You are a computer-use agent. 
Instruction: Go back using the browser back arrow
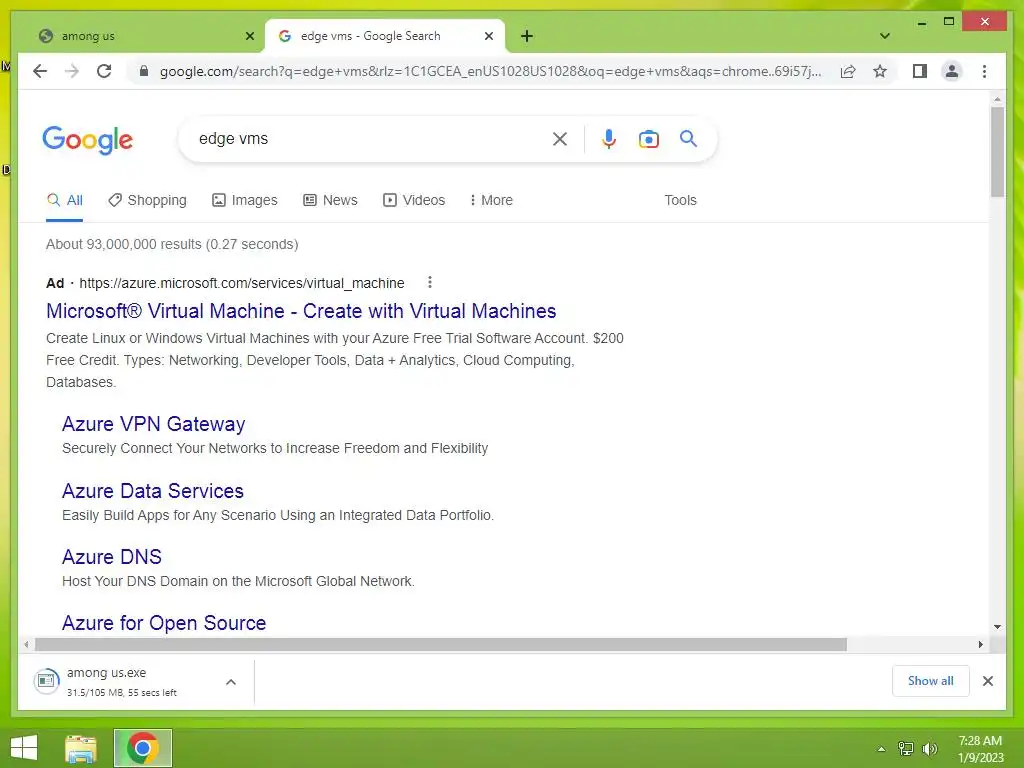[x=40, y=71]
